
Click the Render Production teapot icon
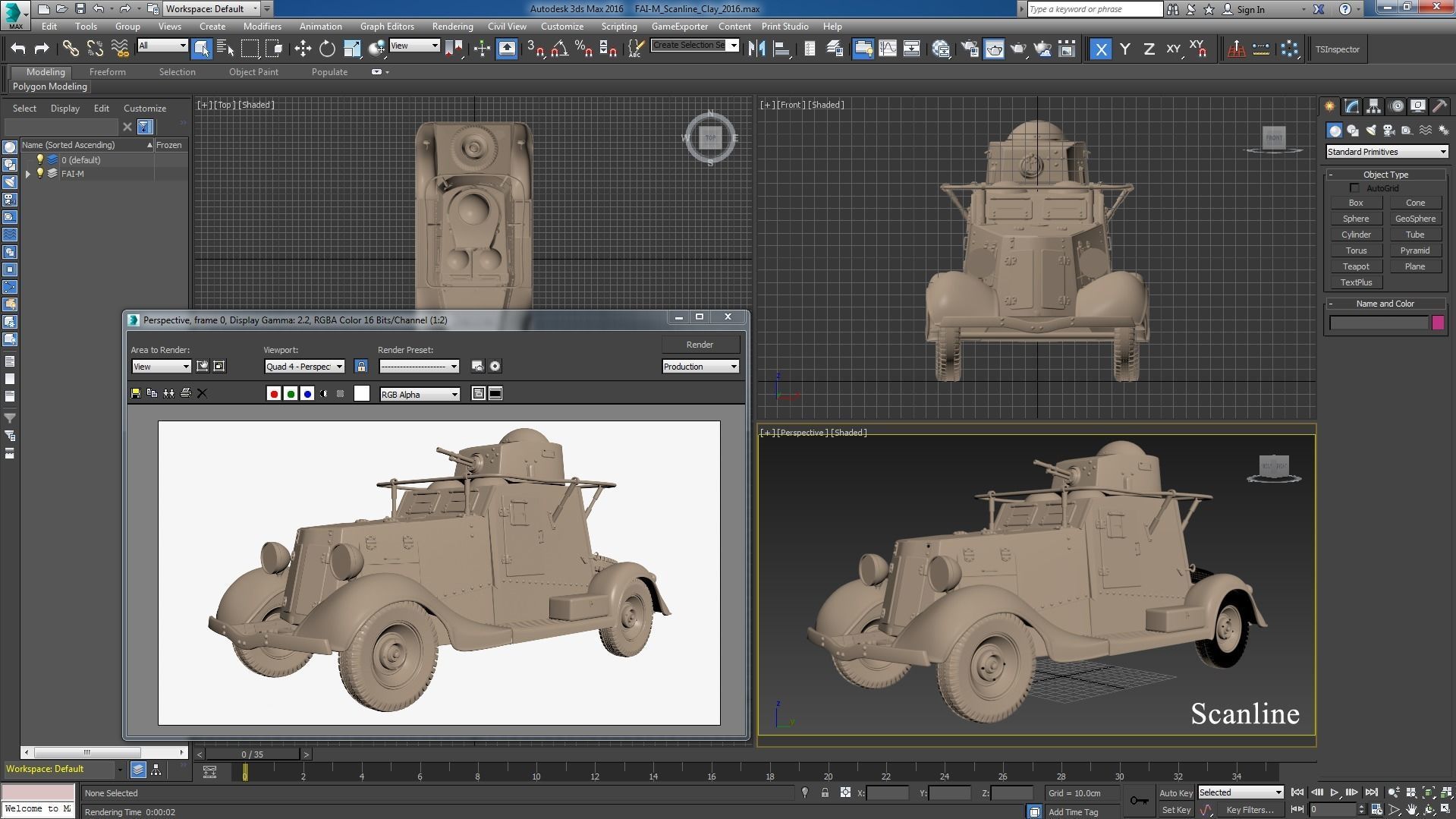1018,49
